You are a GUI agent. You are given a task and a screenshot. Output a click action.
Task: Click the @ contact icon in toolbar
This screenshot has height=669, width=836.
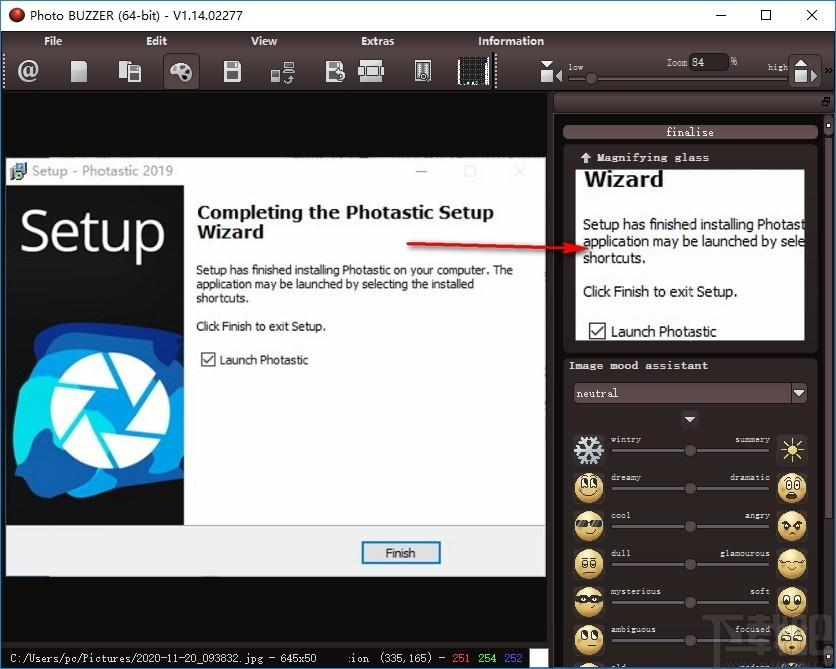[x=28, y=71]
